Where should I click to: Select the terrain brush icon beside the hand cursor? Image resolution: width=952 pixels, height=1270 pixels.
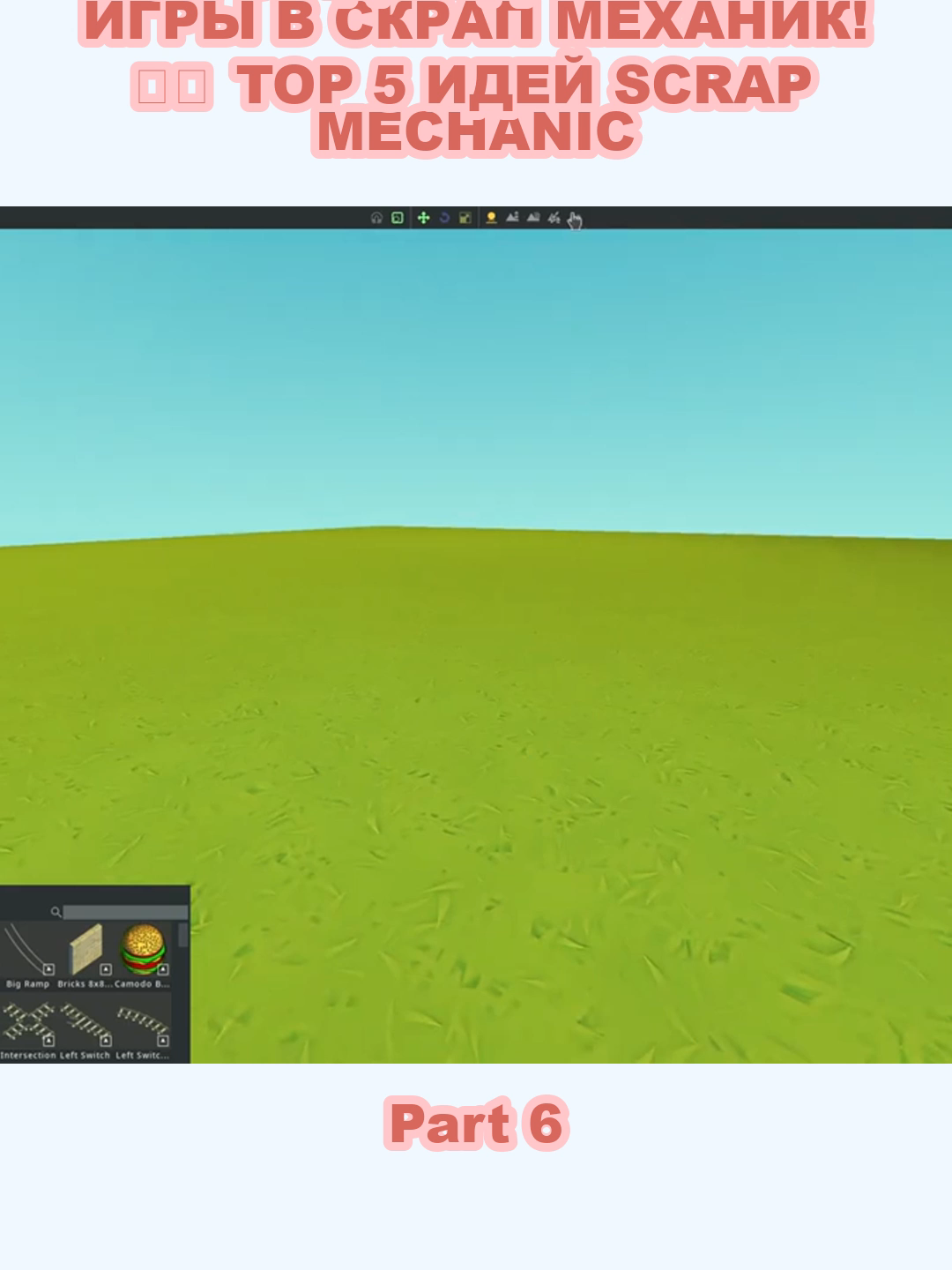554,218
